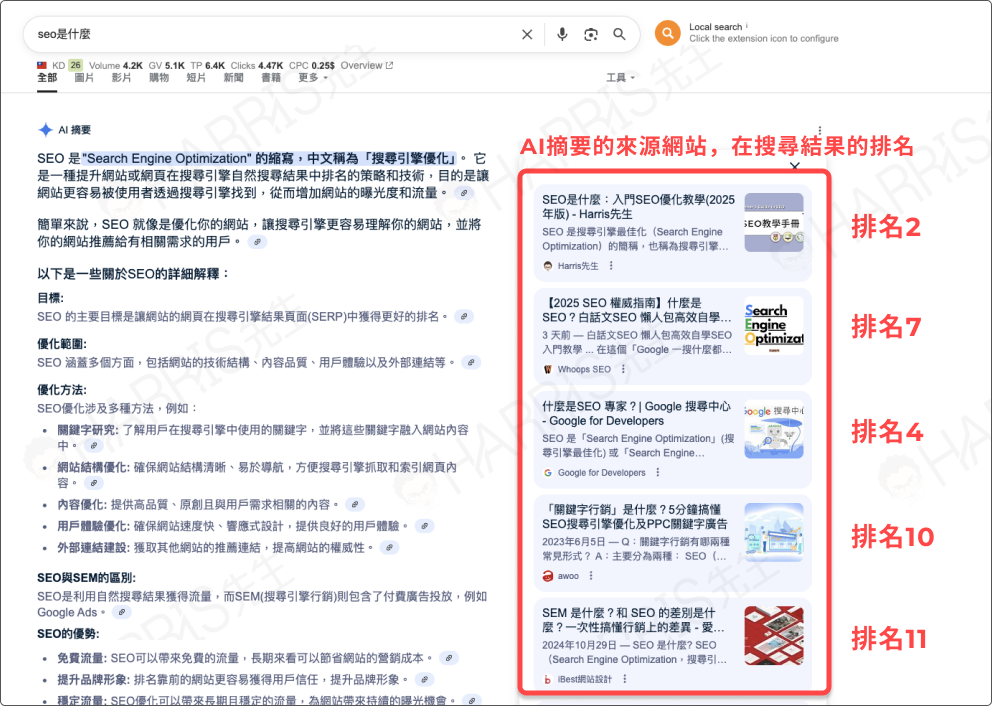Open the link chip on the 目標 line
This screenshot has width=992, height=706.
point(464,316)
